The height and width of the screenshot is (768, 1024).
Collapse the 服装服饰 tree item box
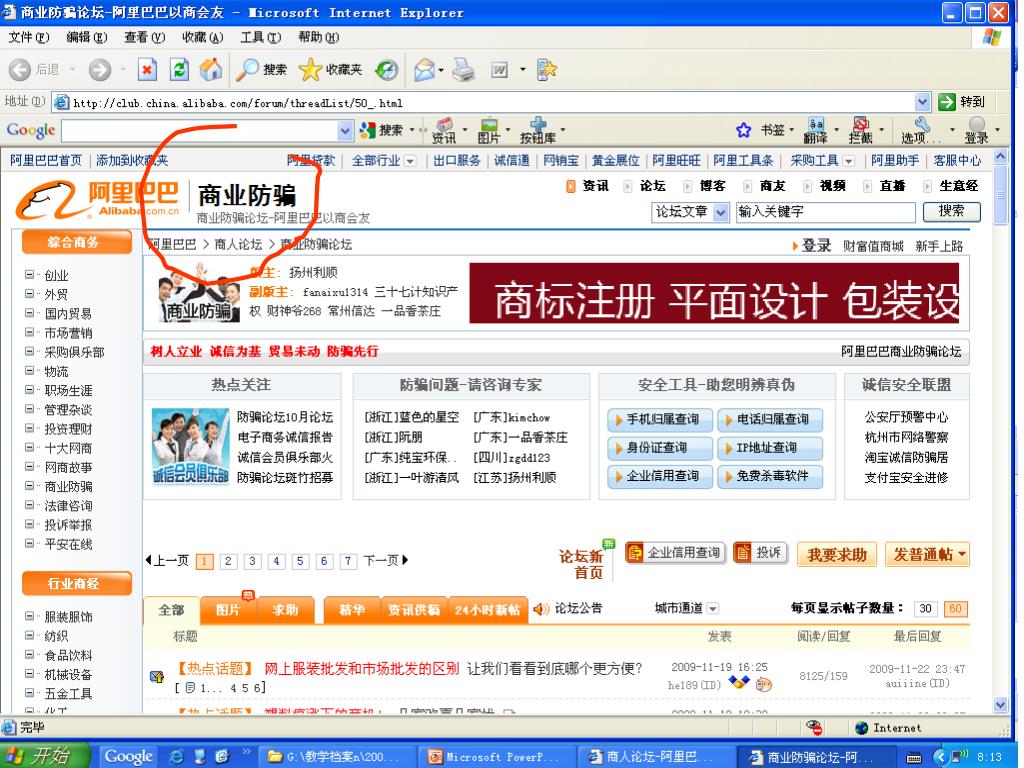29,616
